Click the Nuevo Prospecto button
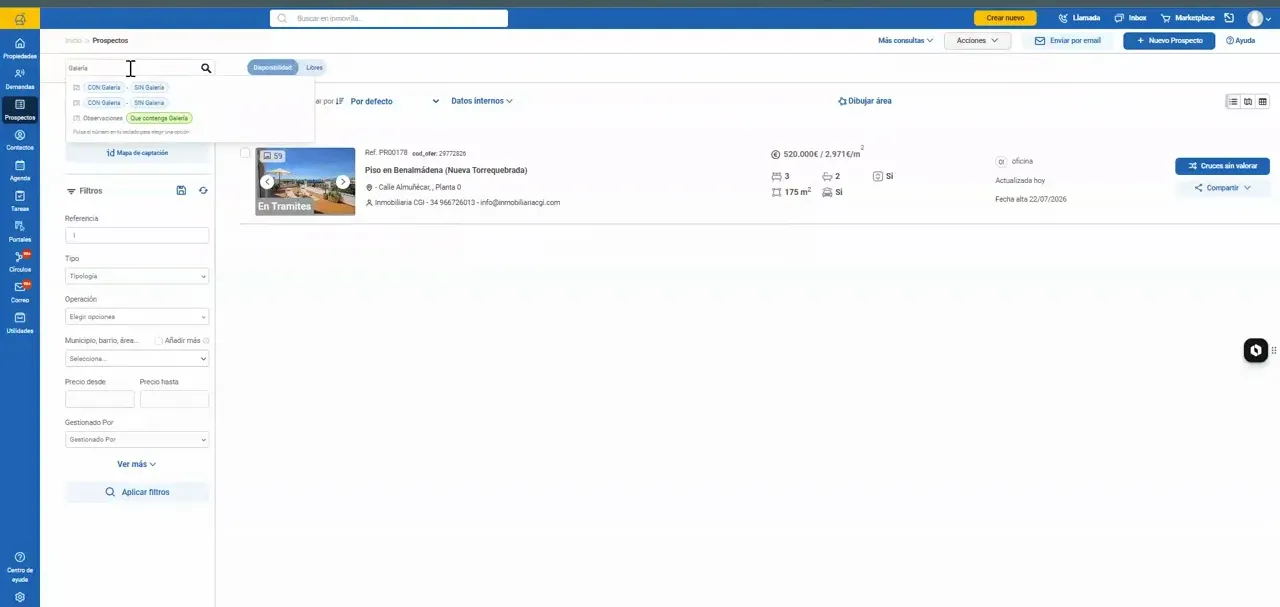Viewport: 1280px width, 607px height. [1169, 41]
